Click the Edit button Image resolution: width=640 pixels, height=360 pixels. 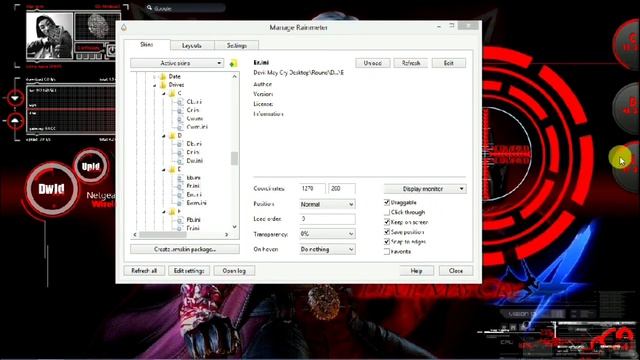[449, 63]
